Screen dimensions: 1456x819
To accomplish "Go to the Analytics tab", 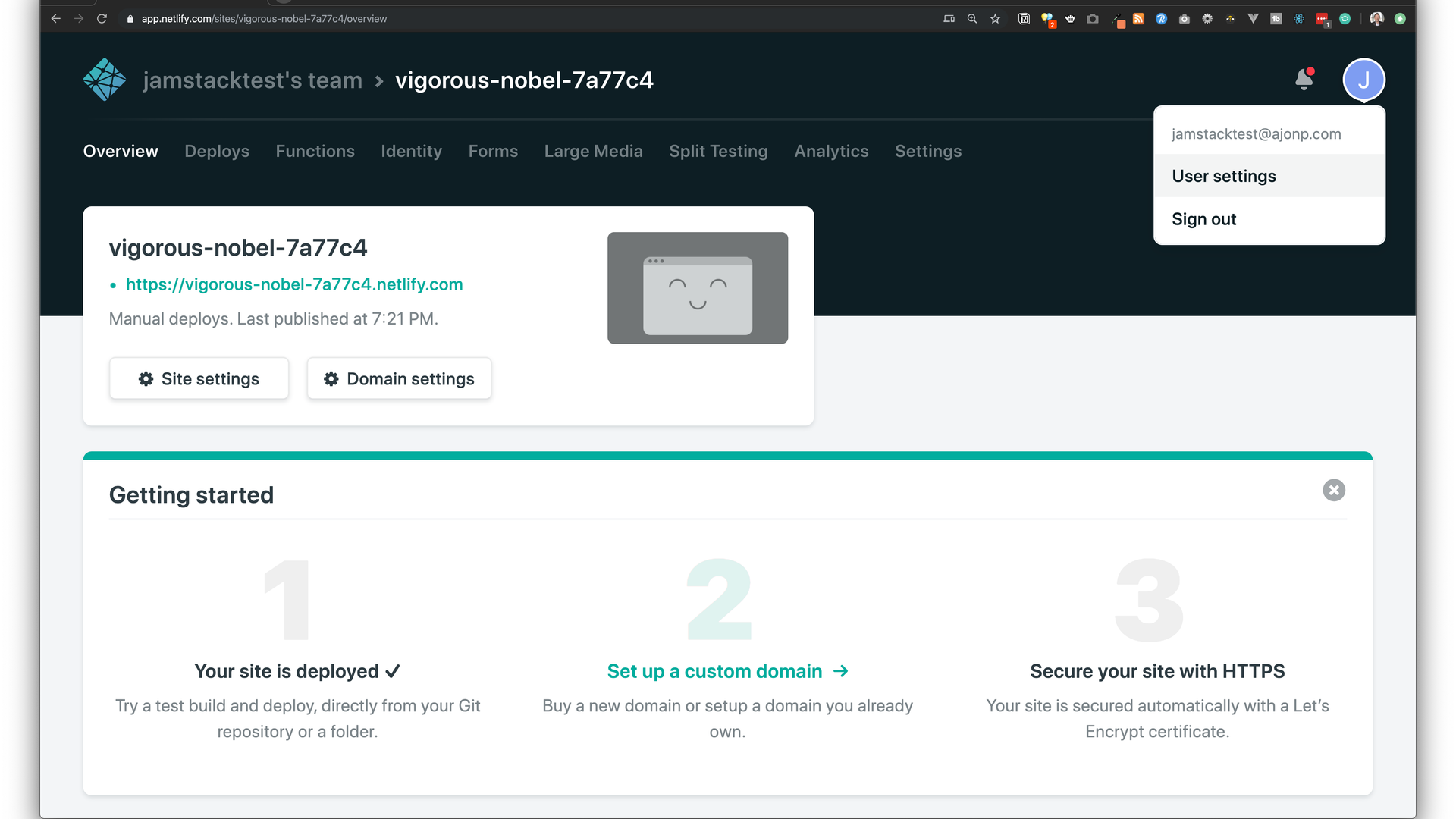I will pyautogui.click(x=831, y=151).
